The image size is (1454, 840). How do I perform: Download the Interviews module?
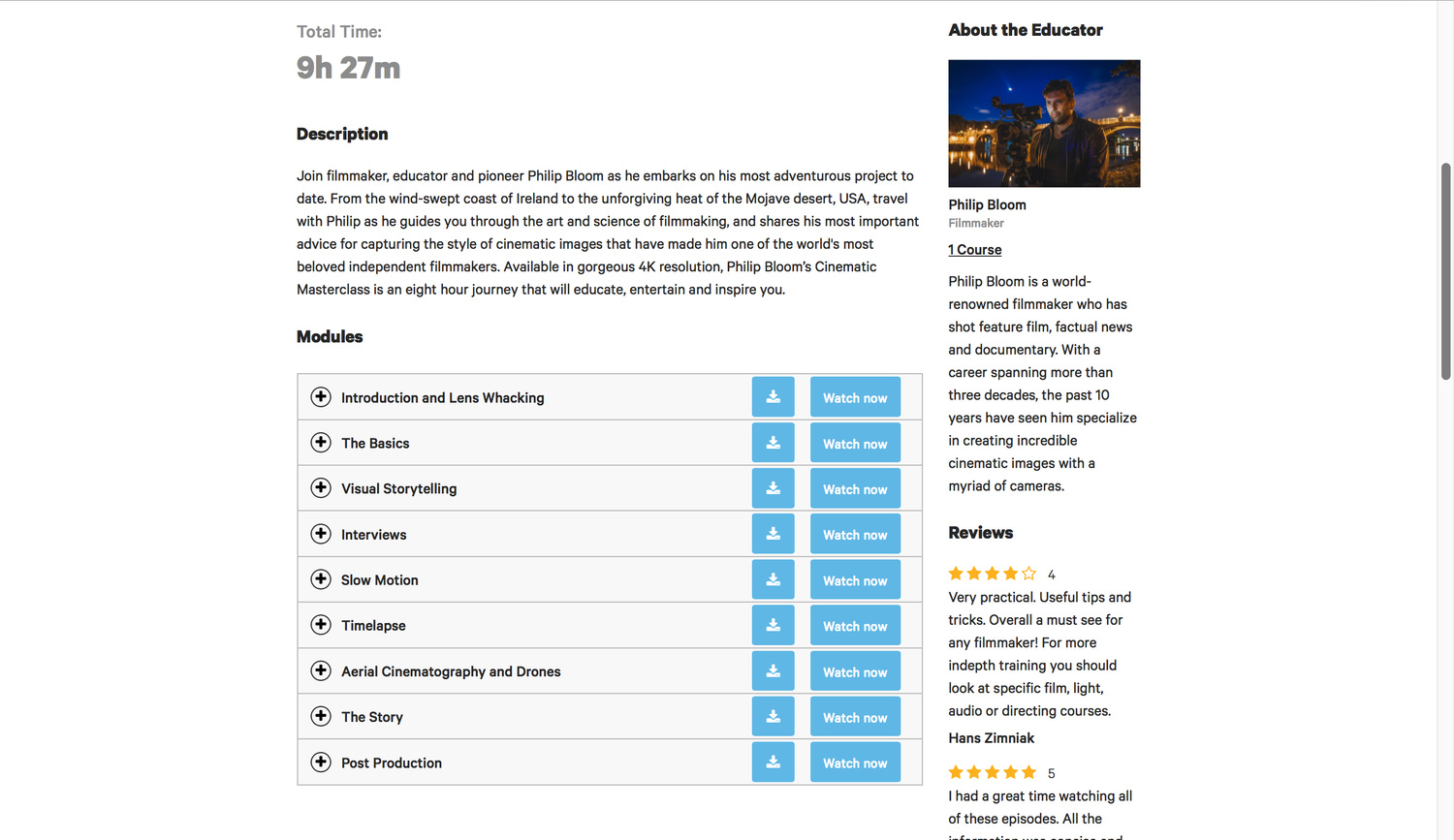coord(773,534)
